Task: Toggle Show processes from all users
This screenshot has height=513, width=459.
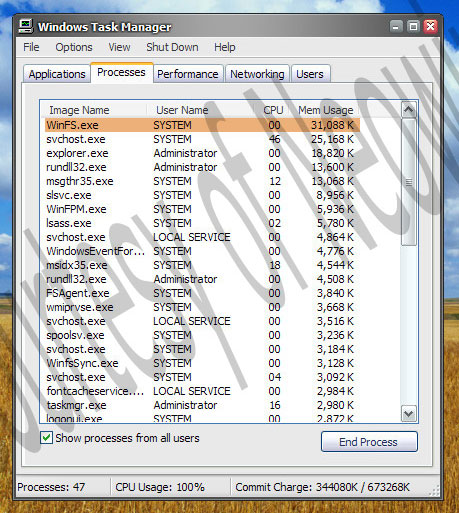Action: click(x=46, y=438)
